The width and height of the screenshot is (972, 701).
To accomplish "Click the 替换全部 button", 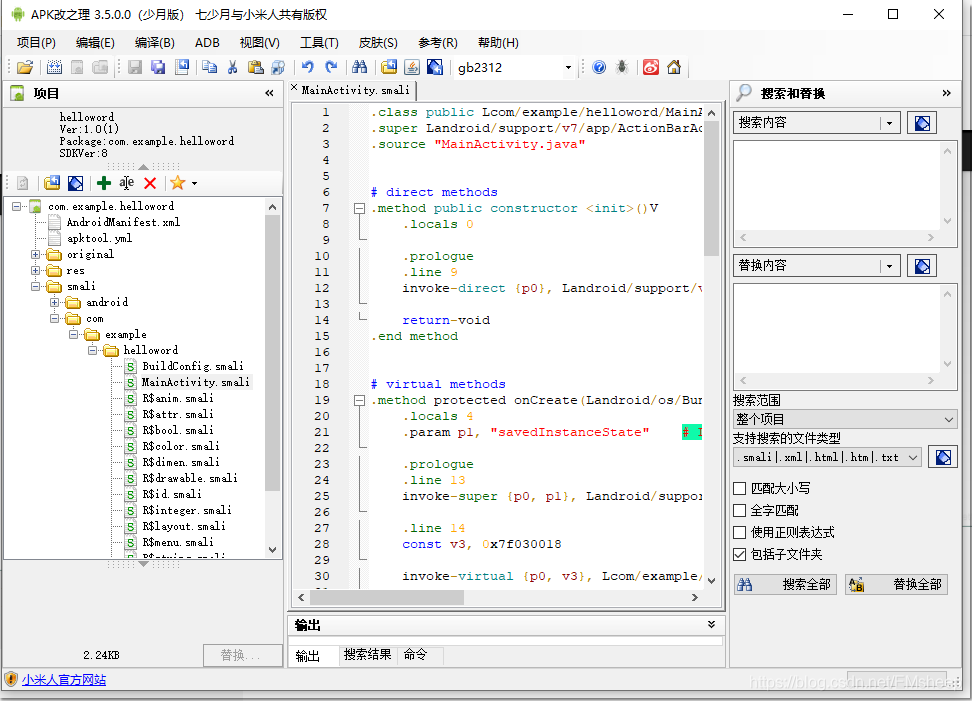I will pos(896,584).
